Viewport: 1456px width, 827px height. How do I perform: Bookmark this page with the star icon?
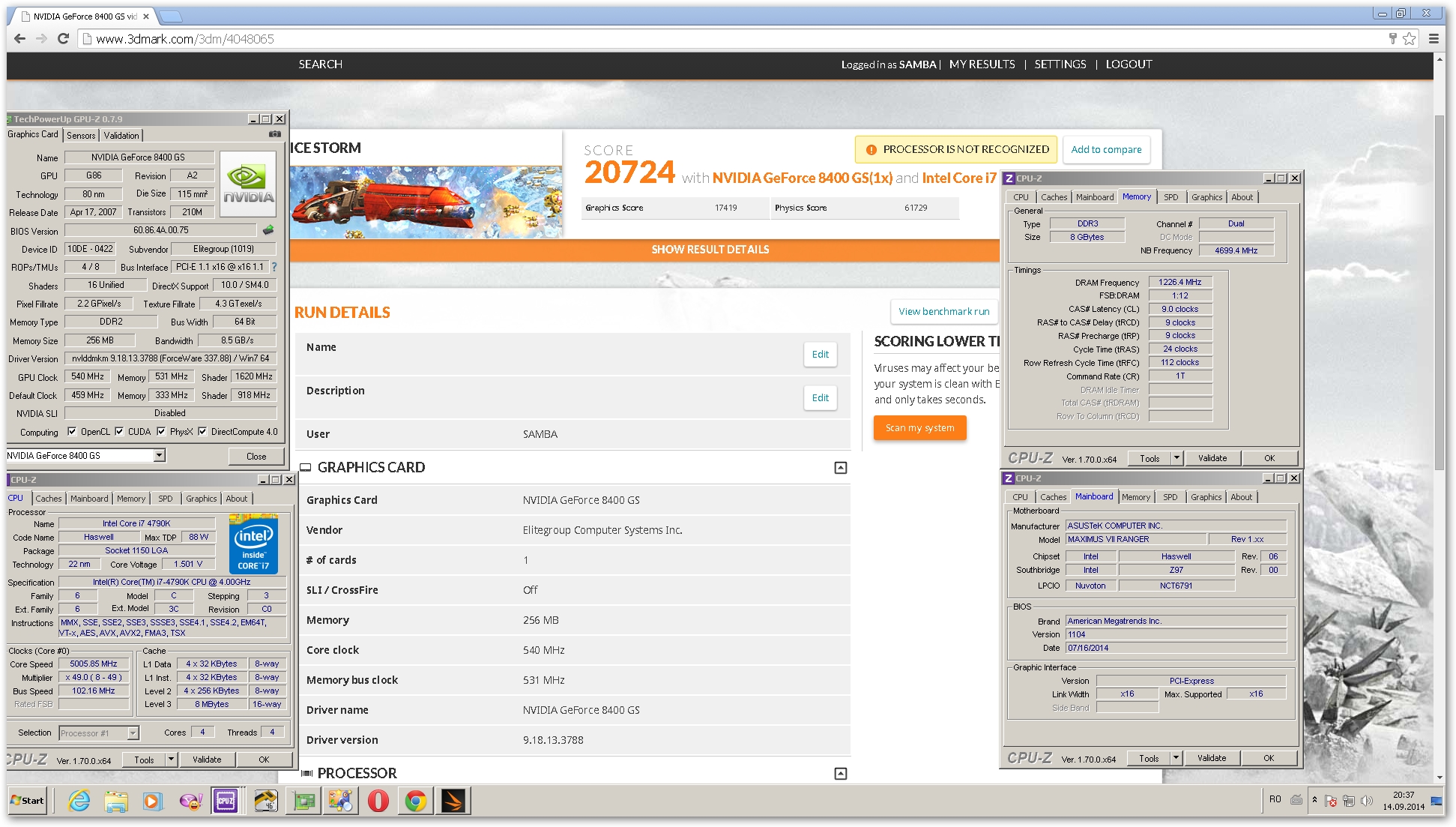click(1410, 39)
